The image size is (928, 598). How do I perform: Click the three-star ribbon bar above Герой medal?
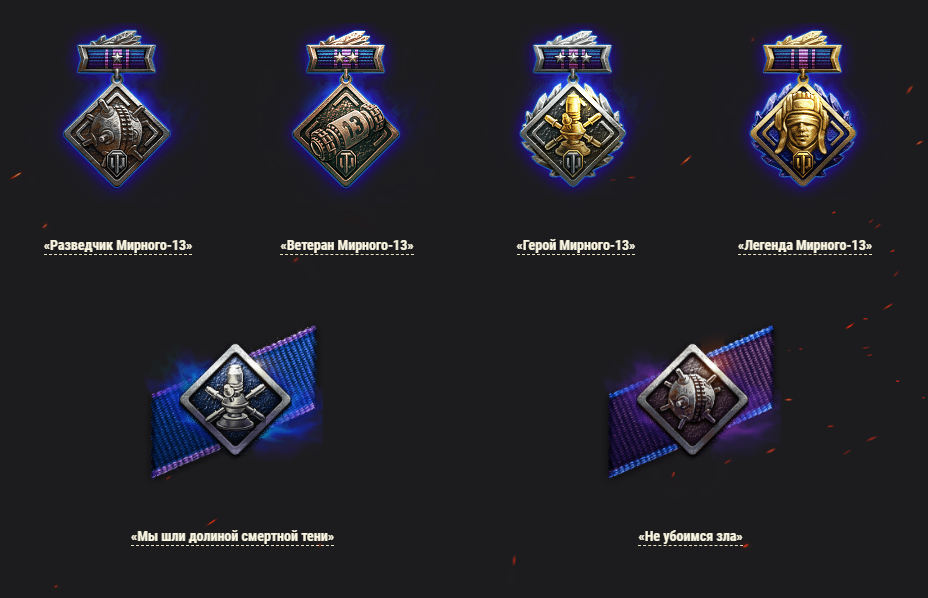[x=573, y=58]
